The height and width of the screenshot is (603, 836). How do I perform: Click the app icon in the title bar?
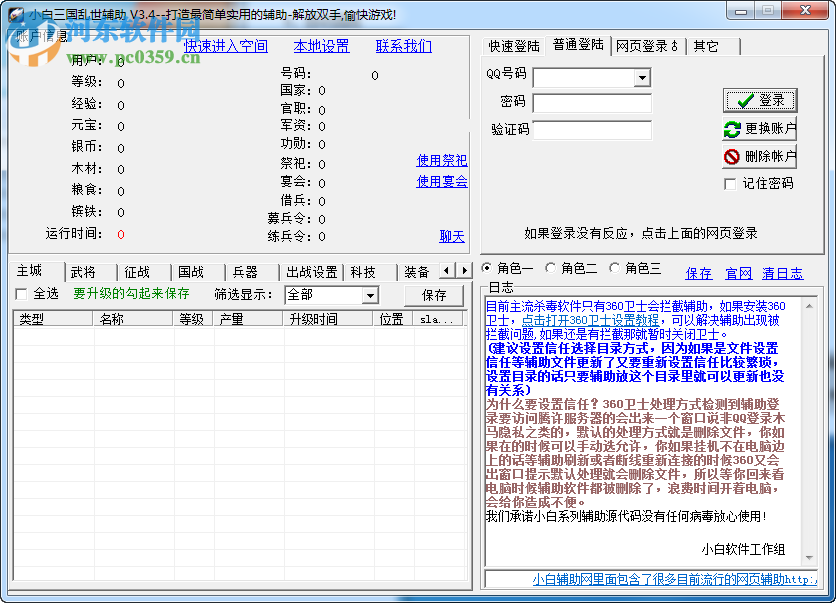(x=15, y=14)
